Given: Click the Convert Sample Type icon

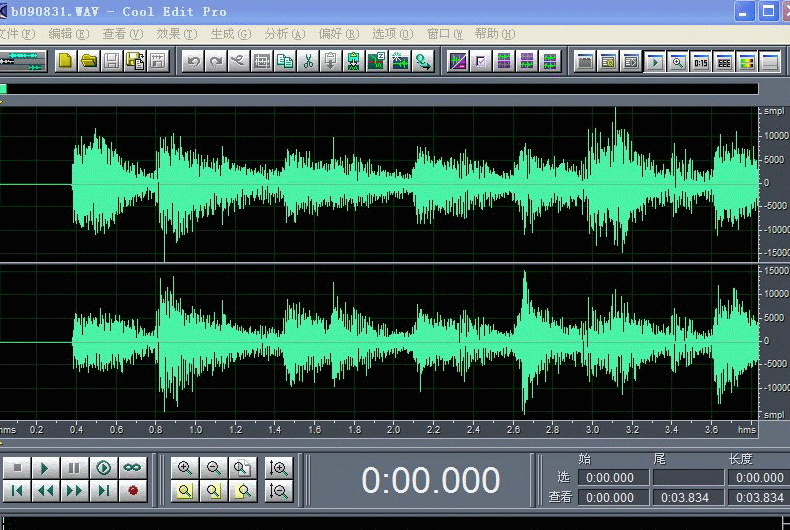Looking at the screenshot, I should click(423, 61).
